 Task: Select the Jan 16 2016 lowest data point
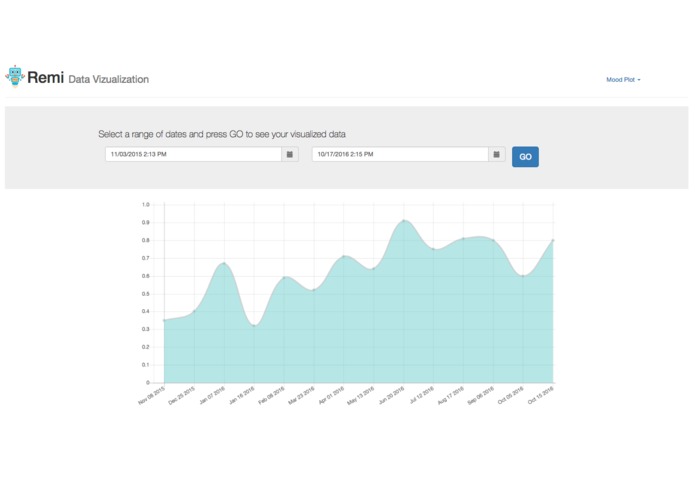click(254, 326)
